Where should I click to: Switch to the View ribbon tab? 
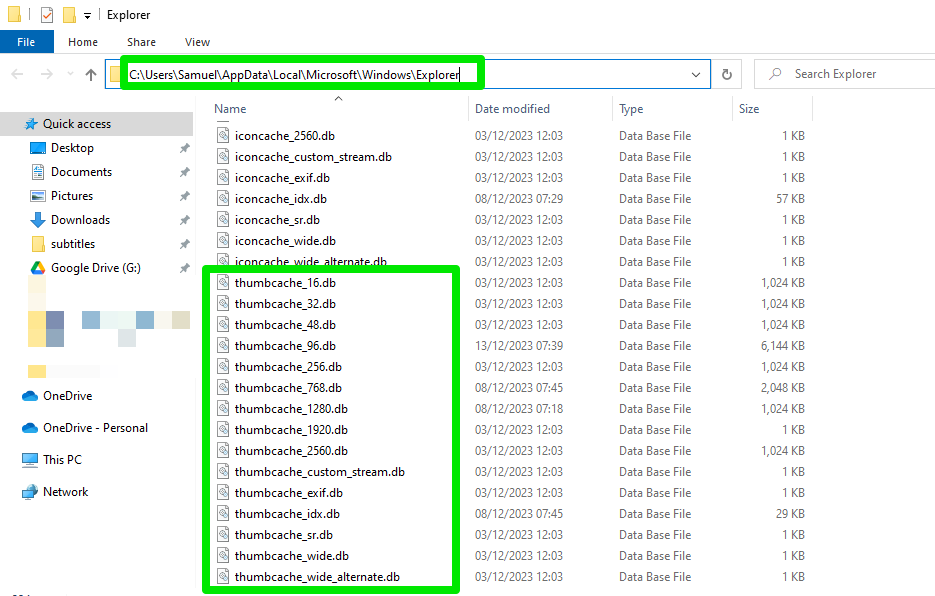point(197,42)
